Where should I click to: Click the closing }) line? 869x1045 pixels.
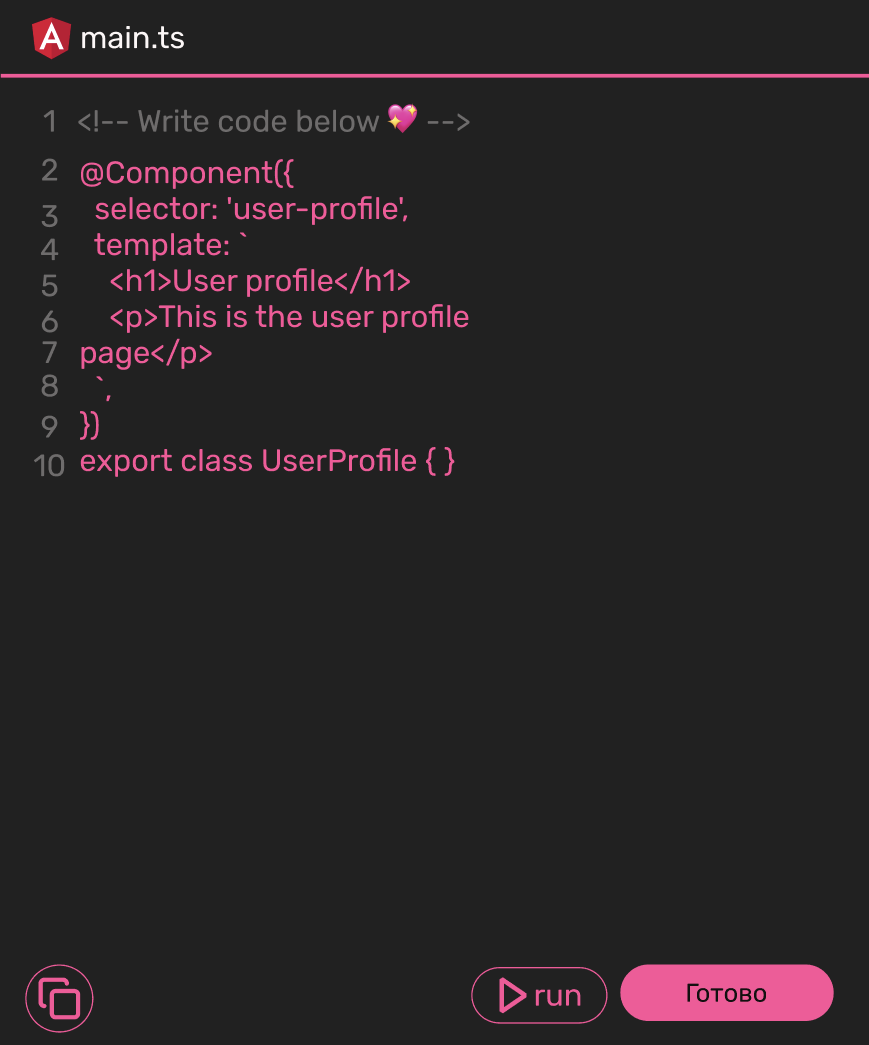click(90, 425)
